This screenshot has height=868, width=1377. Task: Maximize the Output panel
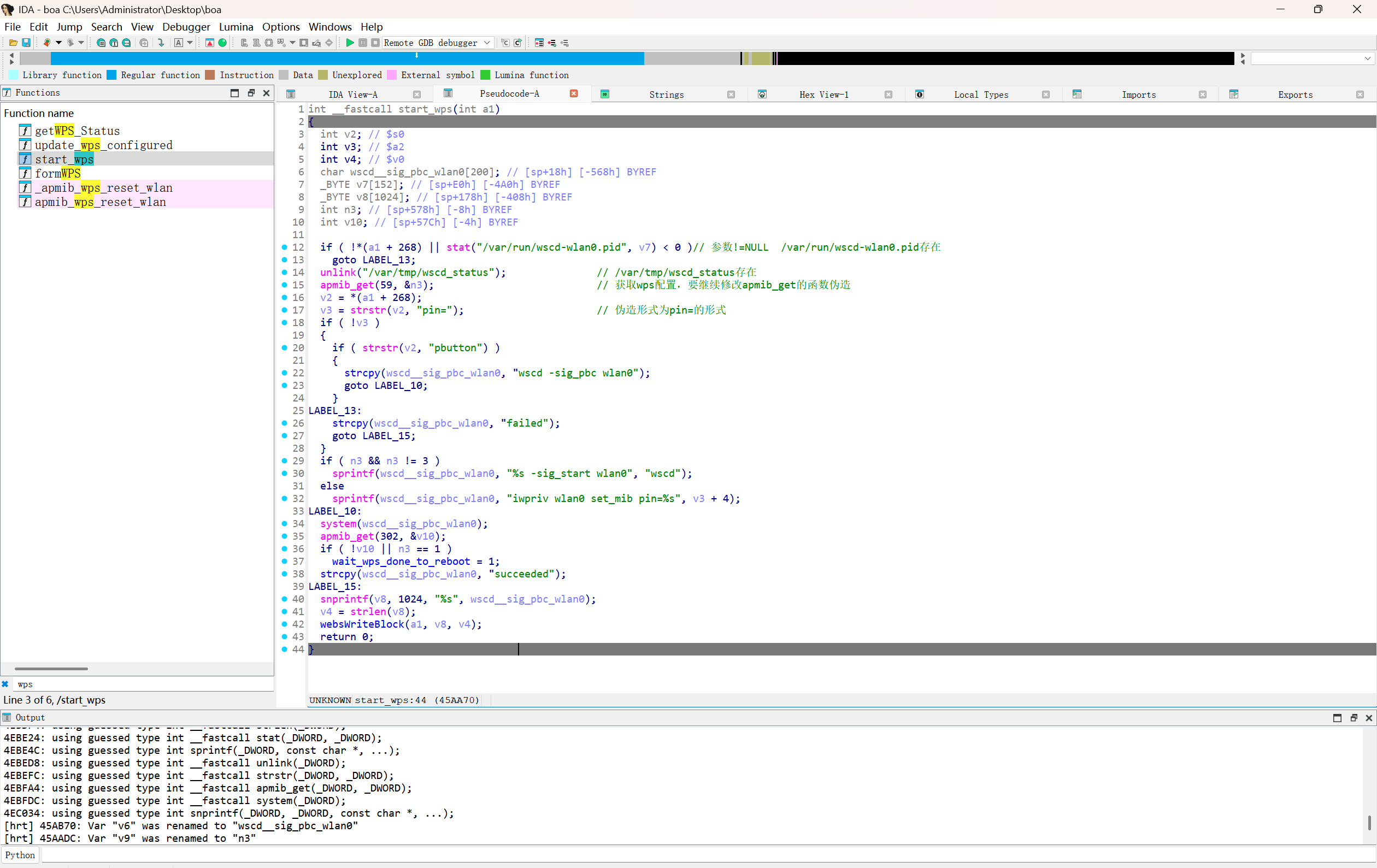[1337, 718]
